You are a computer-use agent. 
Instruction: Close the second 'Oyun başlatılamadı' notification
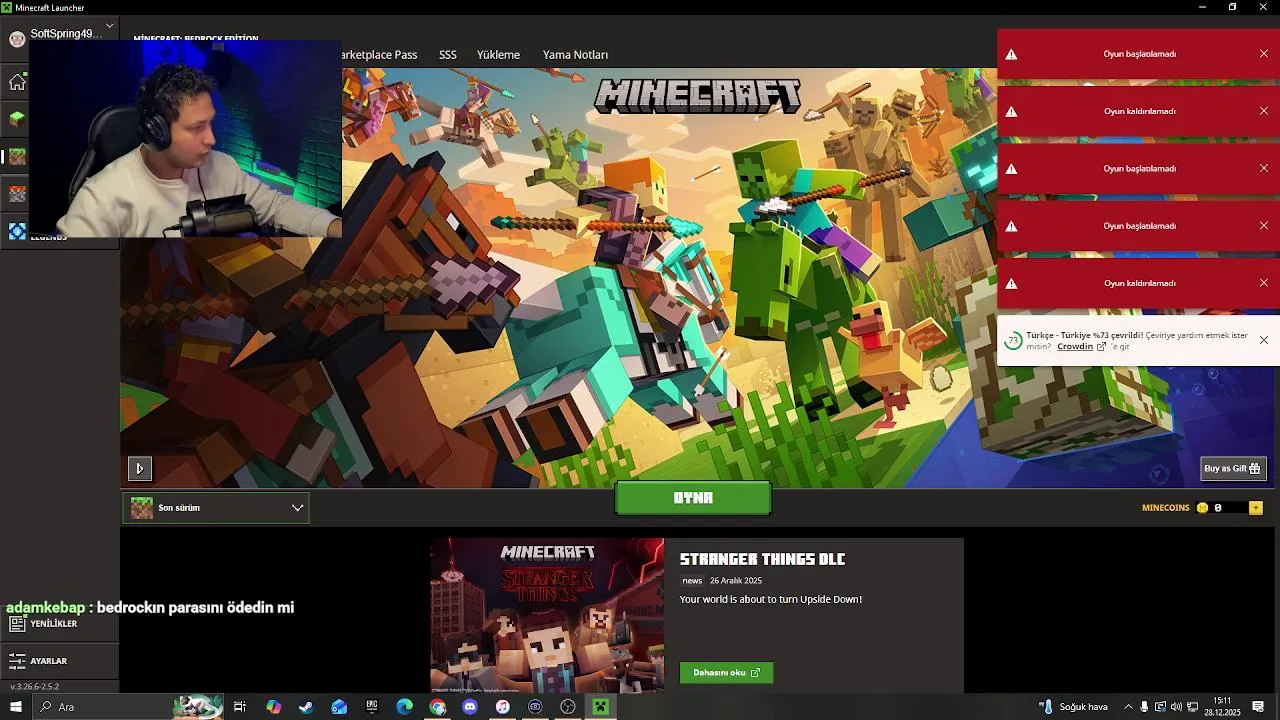click(x=1264, y=168)
